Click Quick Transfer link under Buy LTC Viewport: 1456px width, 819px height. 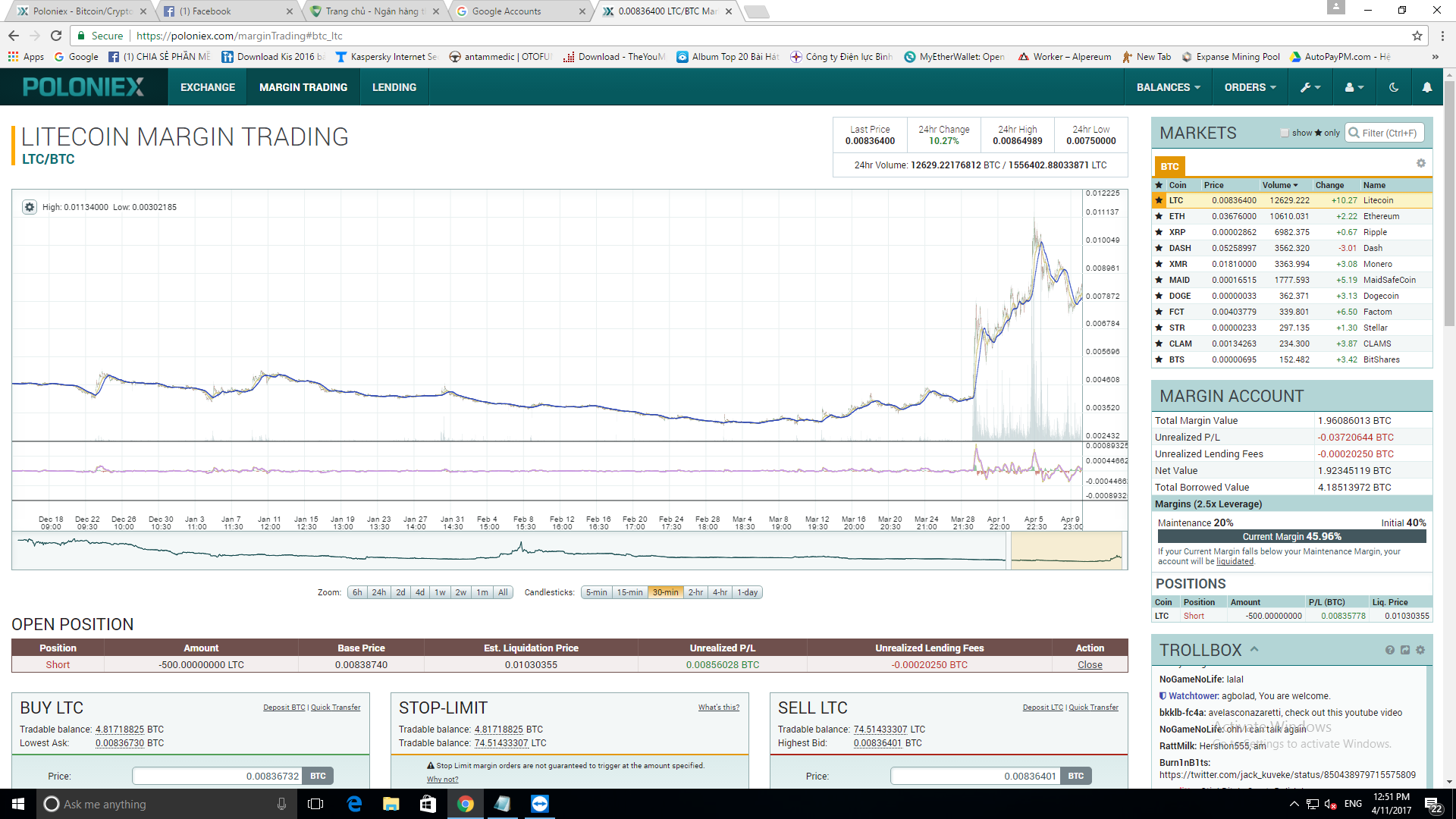coord(335,708)
